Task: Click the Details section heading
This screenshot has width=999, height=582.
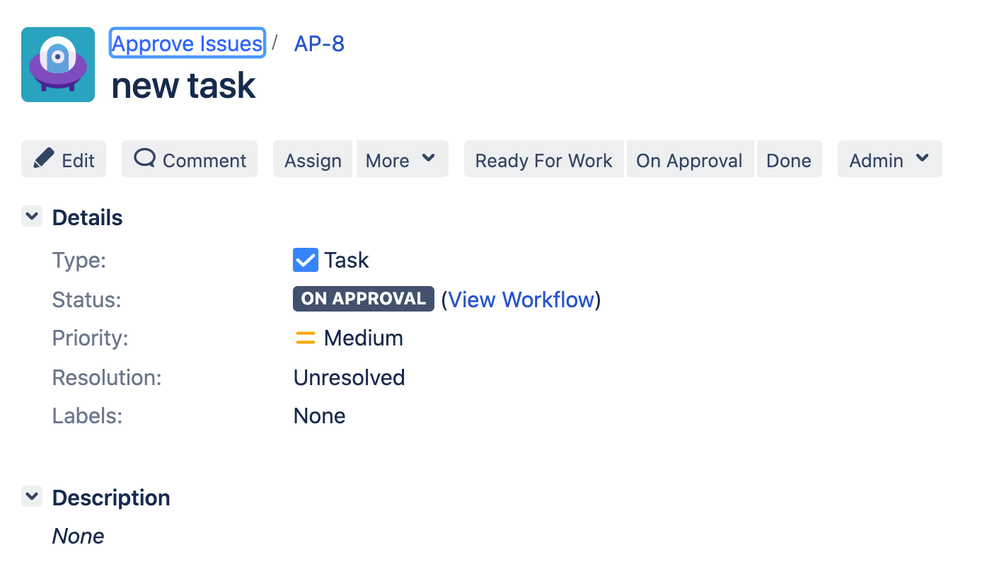Action: pyautogui.click(x=87, y=217)
